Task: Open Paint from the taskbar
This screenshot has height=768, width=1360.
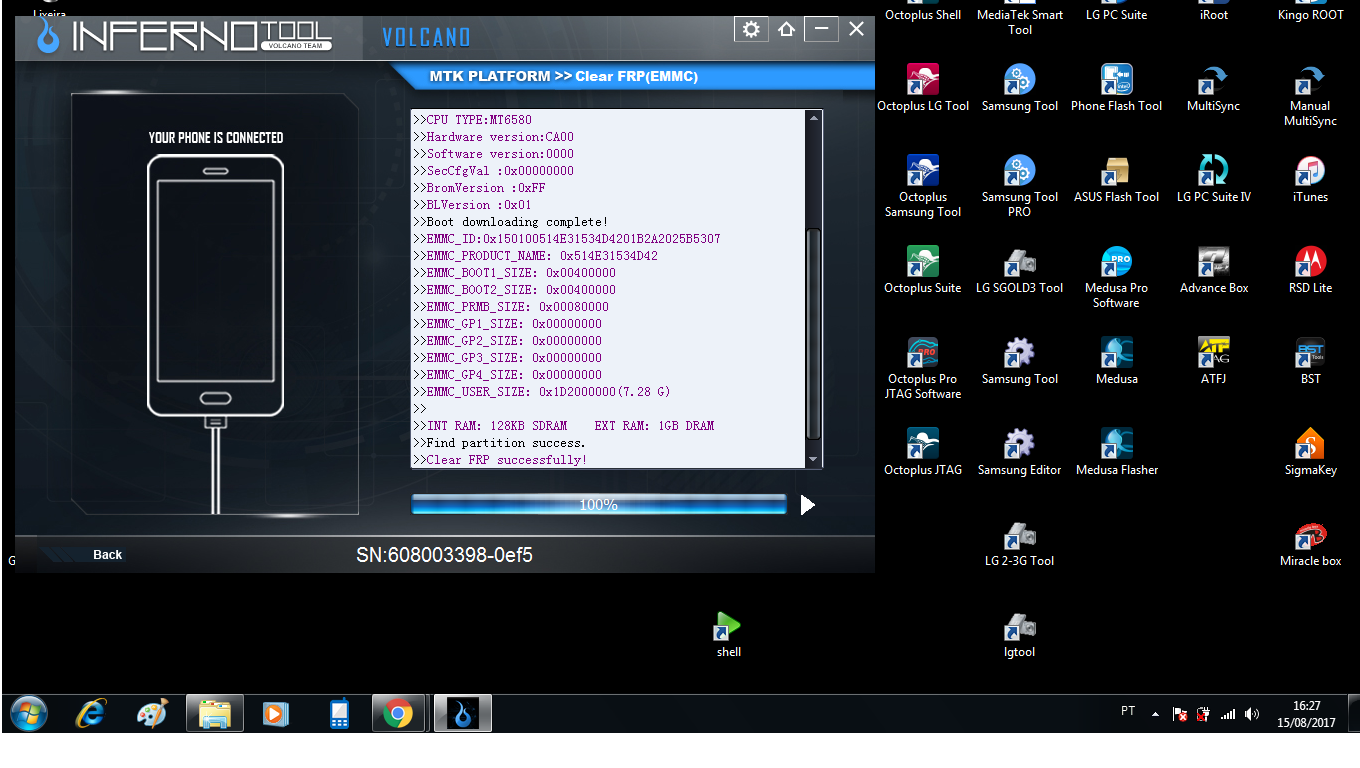Action: [152, 713]
